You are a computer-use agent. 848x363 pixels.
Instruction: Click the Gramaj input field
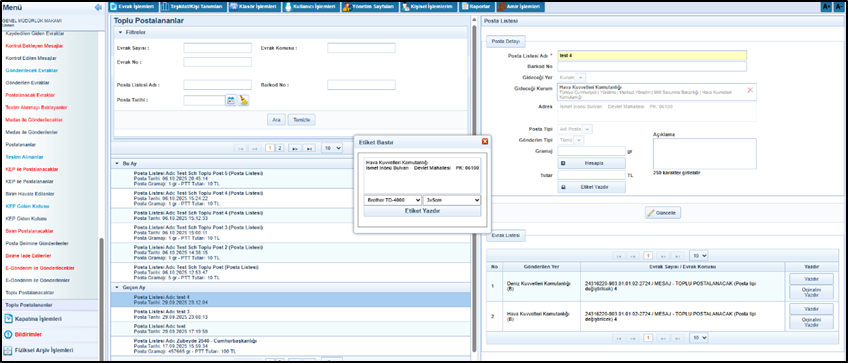pos(592,151)
